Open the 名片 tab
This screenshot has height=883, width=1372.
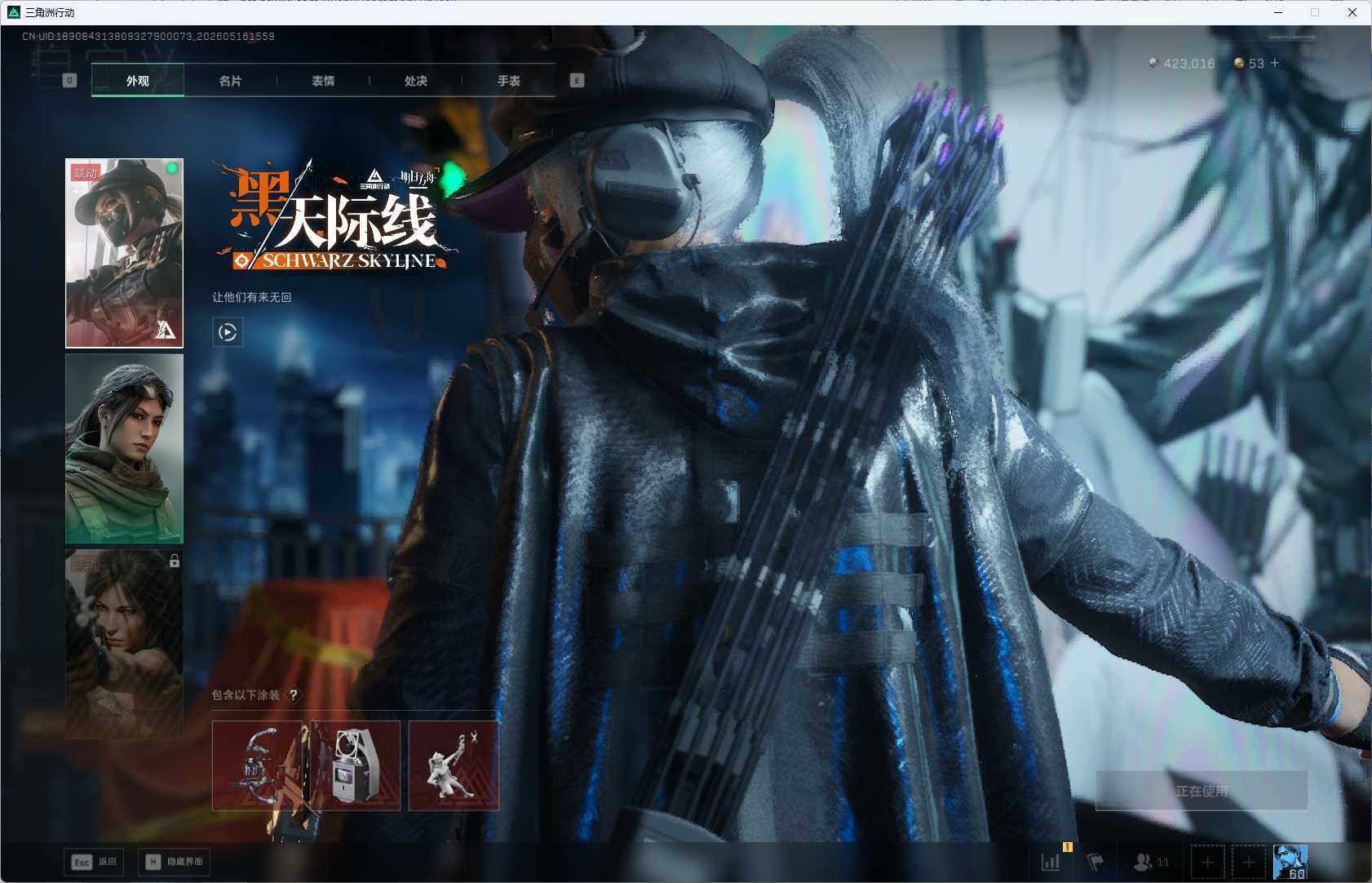pos(231,81)
